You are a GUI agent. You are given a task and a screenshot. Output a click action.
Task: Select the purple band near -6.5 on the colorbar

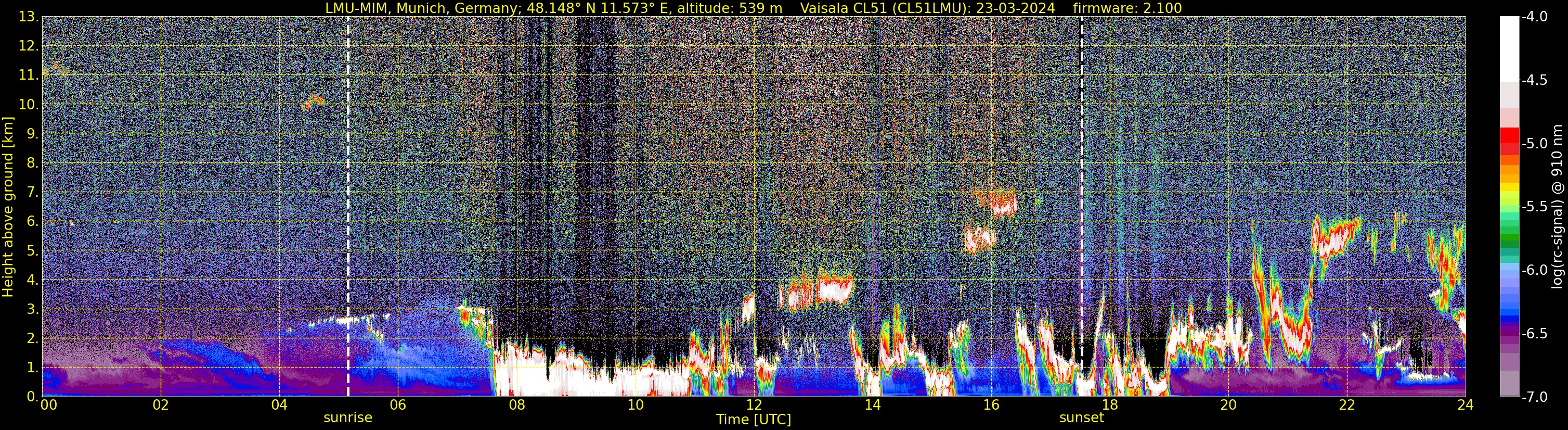coord(1509,333)
